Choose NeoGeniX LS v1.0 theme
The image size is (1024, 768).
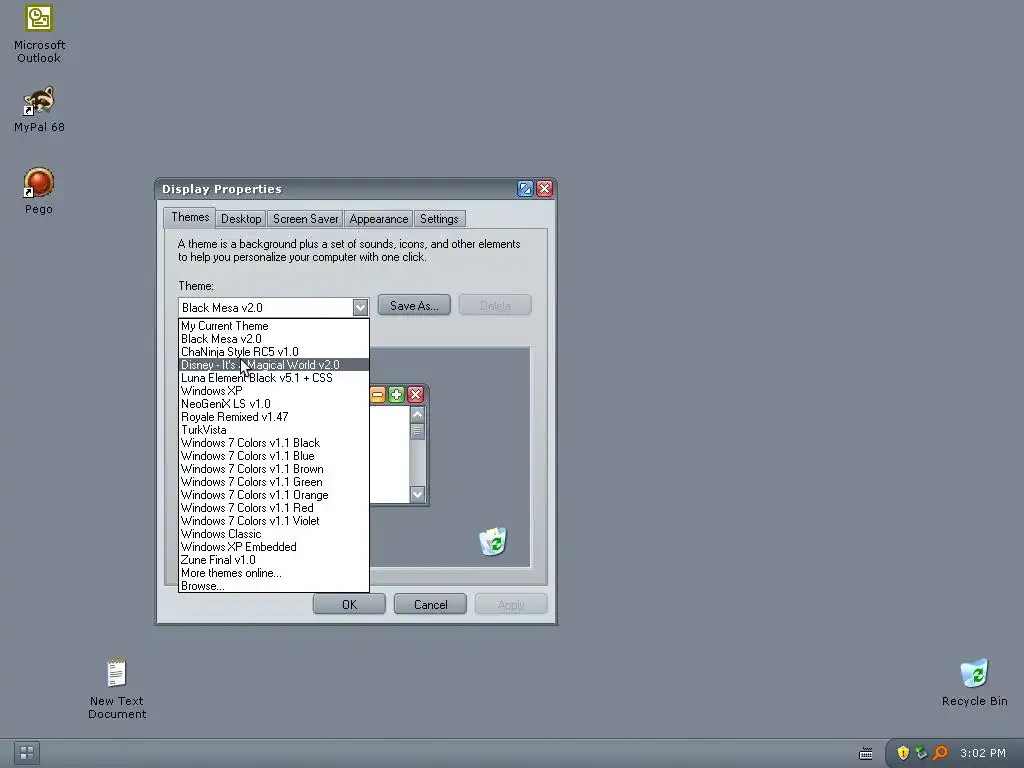274,404
